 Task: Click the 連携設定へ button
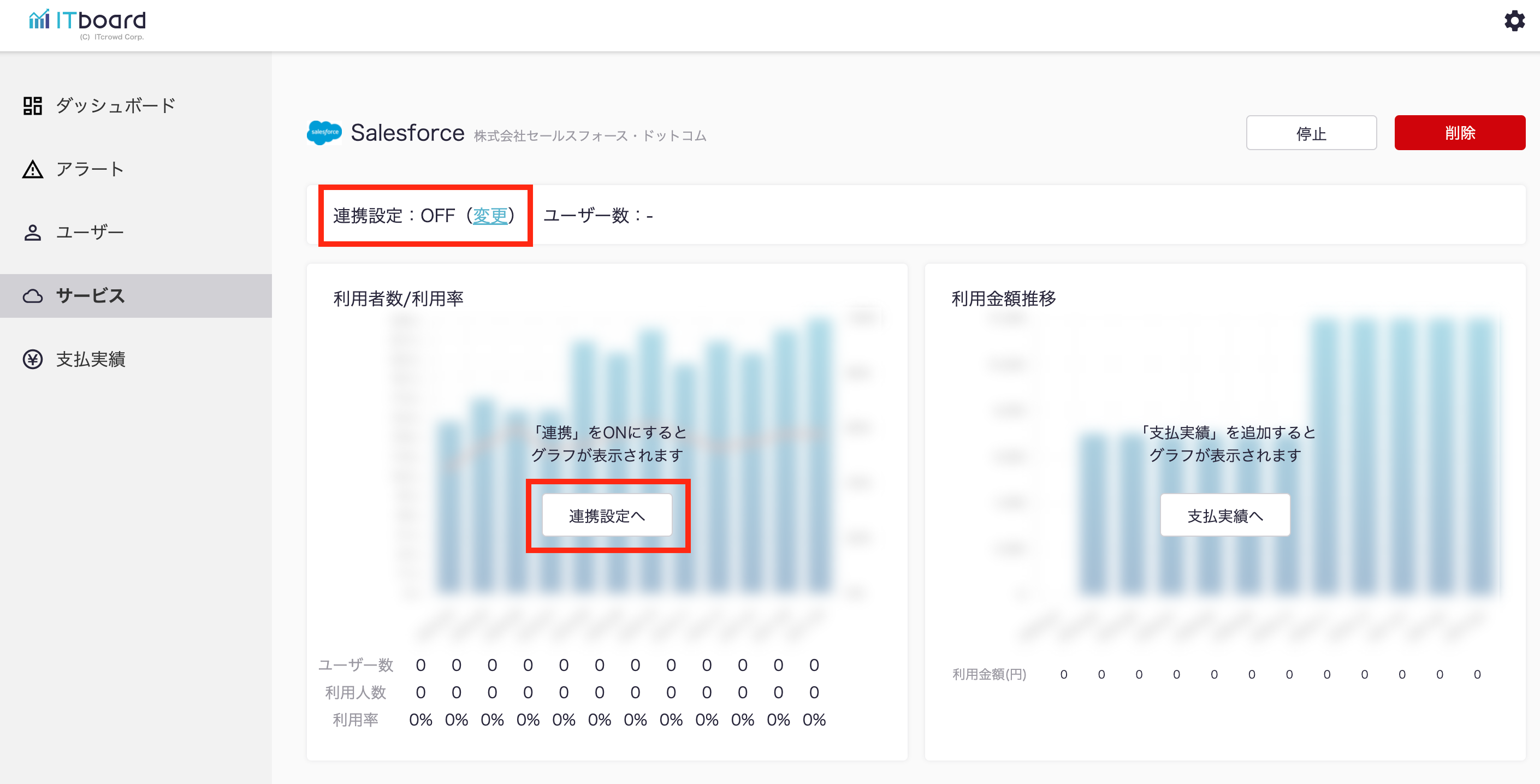[x=607, y=515]
